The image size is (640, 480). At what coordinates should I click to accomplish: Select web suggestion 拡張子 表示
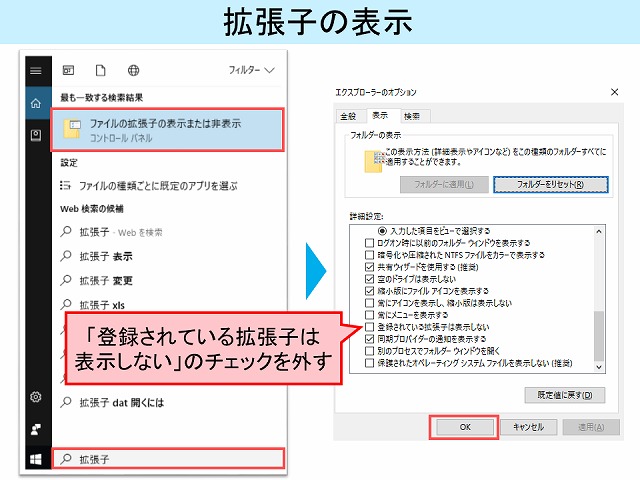[106, 256]
